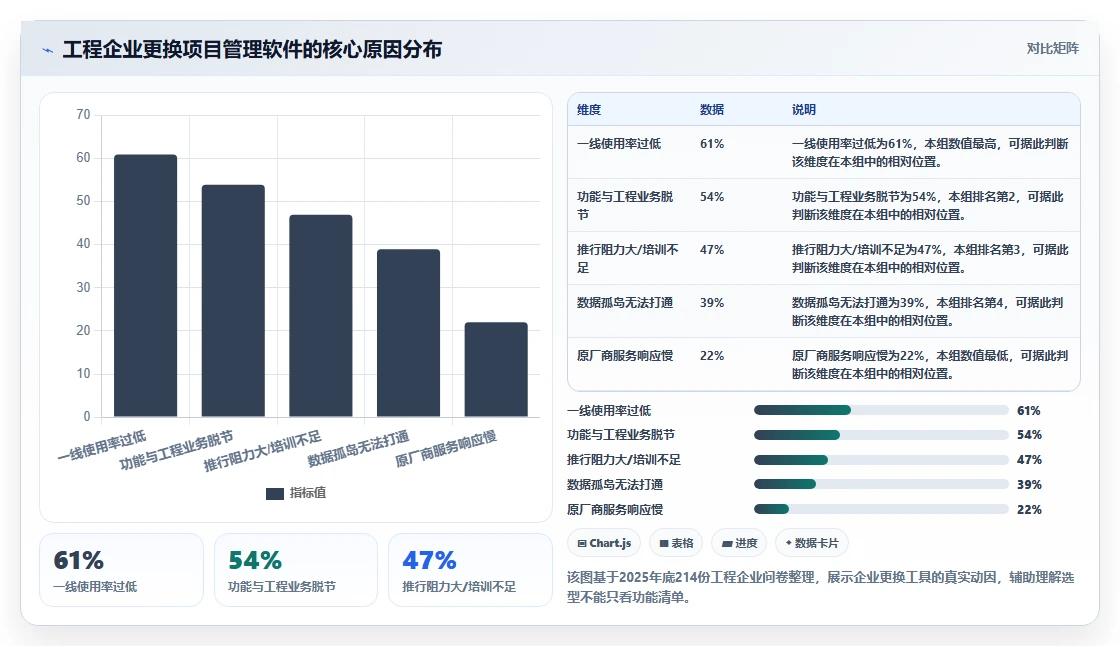
Task: Click the 61% stat card
Action: coord(121,570)
